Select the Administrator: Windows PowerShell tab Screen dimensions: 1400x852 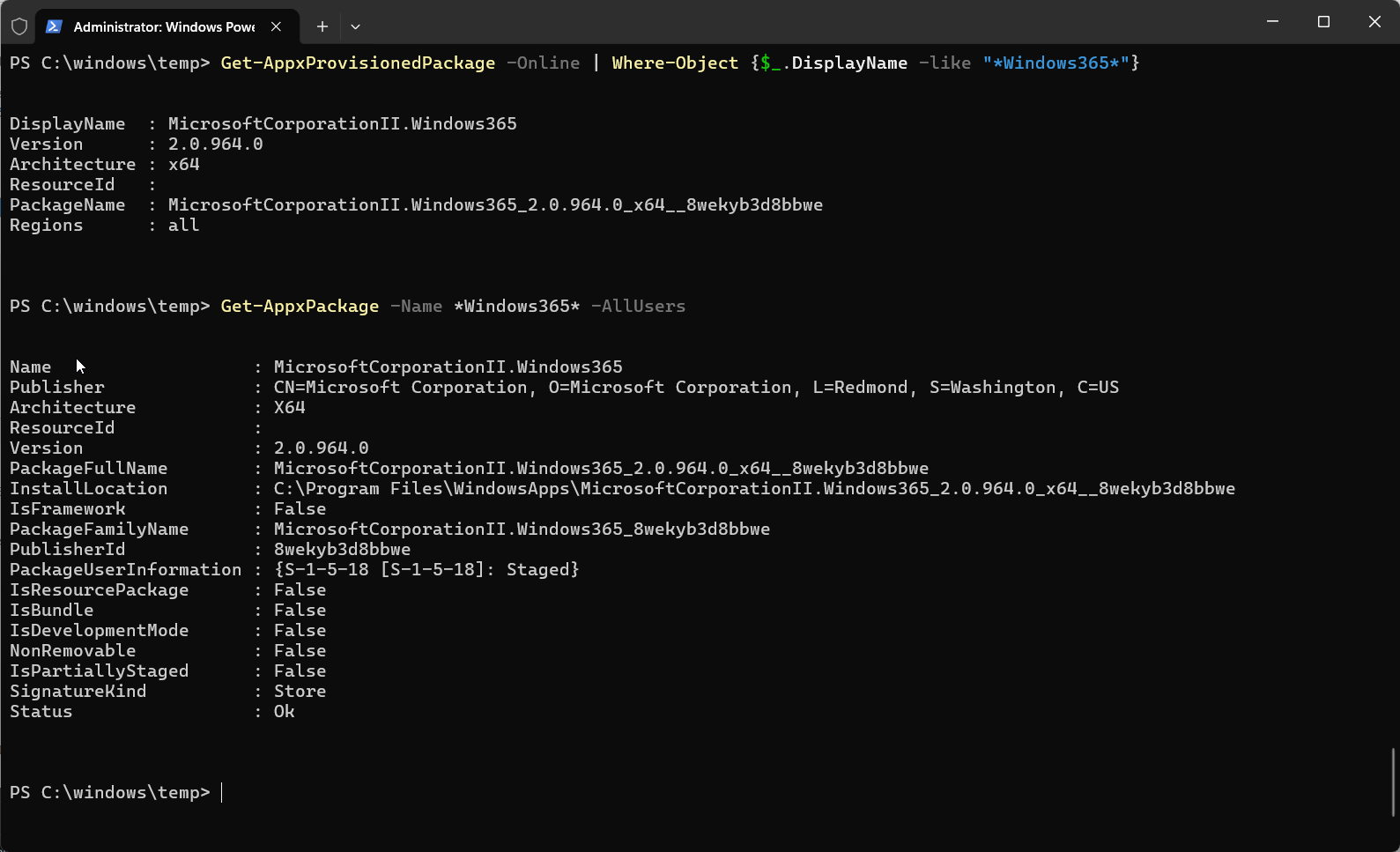click(x=164, y=26)
